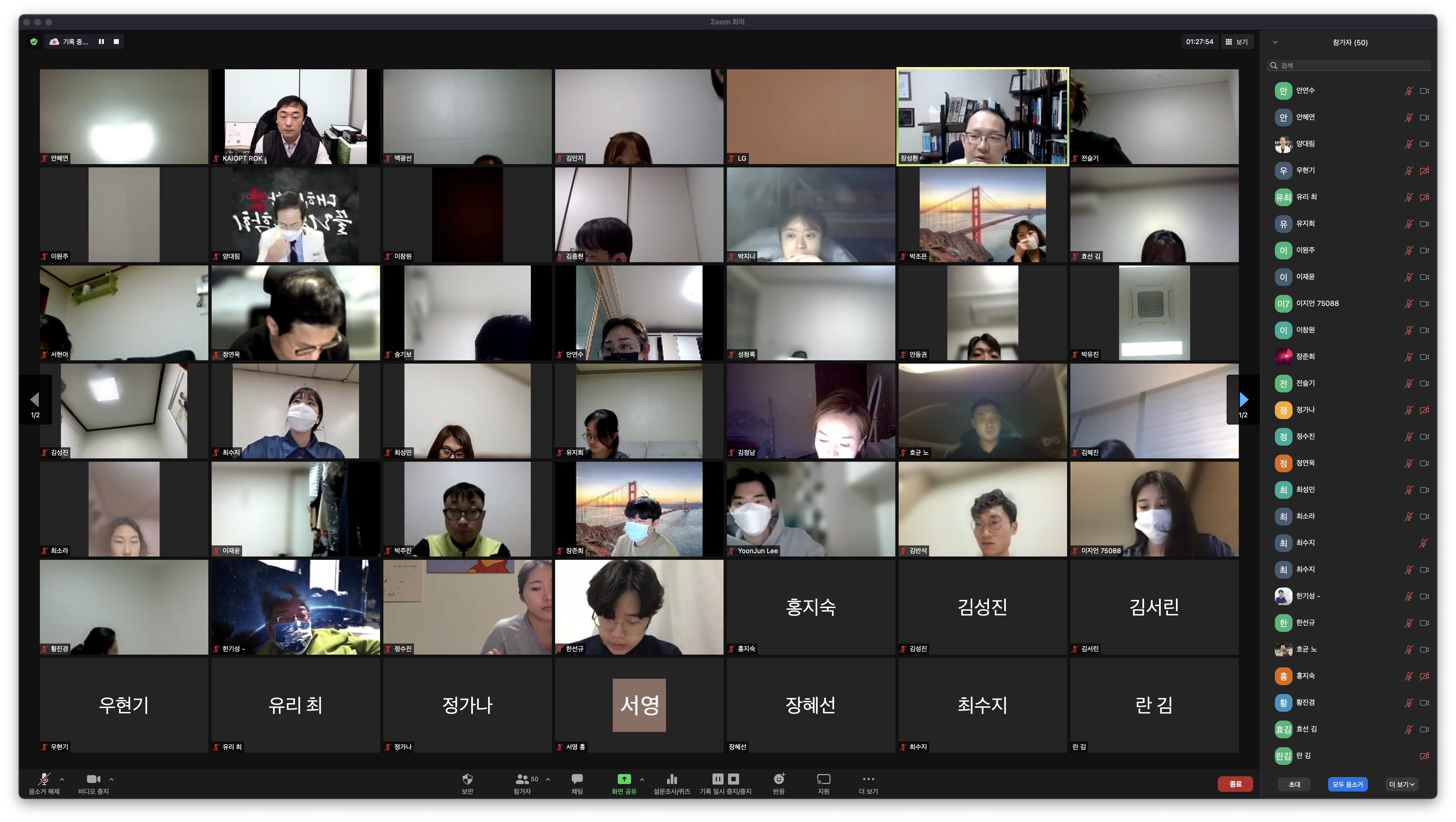1456x822 pixels.
Task: Toggle crossed camera icon in 정가나 row
Action: point(1424,410)
